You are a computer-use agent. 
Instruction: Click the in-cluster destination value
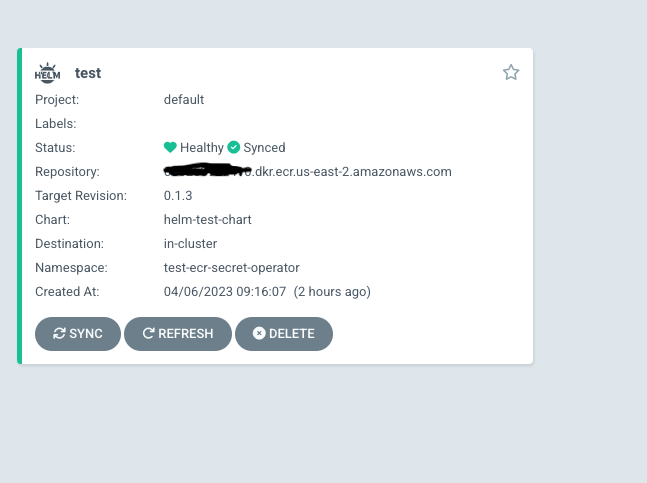click(190, 243)
